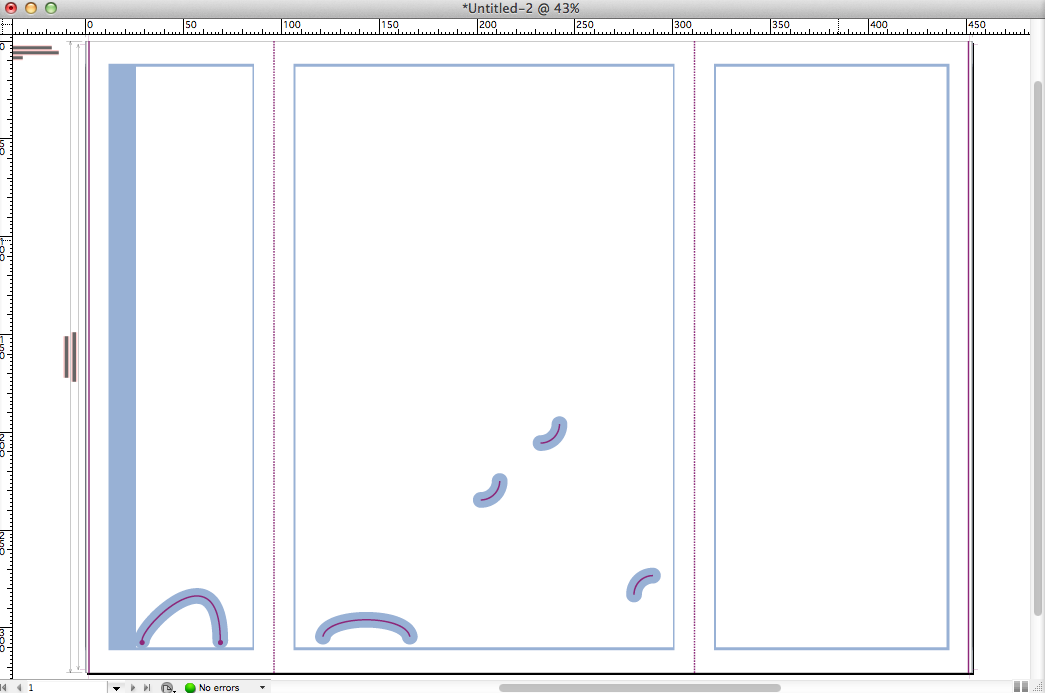Click the split layout view icon
The width and height of the screenshot is (1045, 693).
point(1020,686)
